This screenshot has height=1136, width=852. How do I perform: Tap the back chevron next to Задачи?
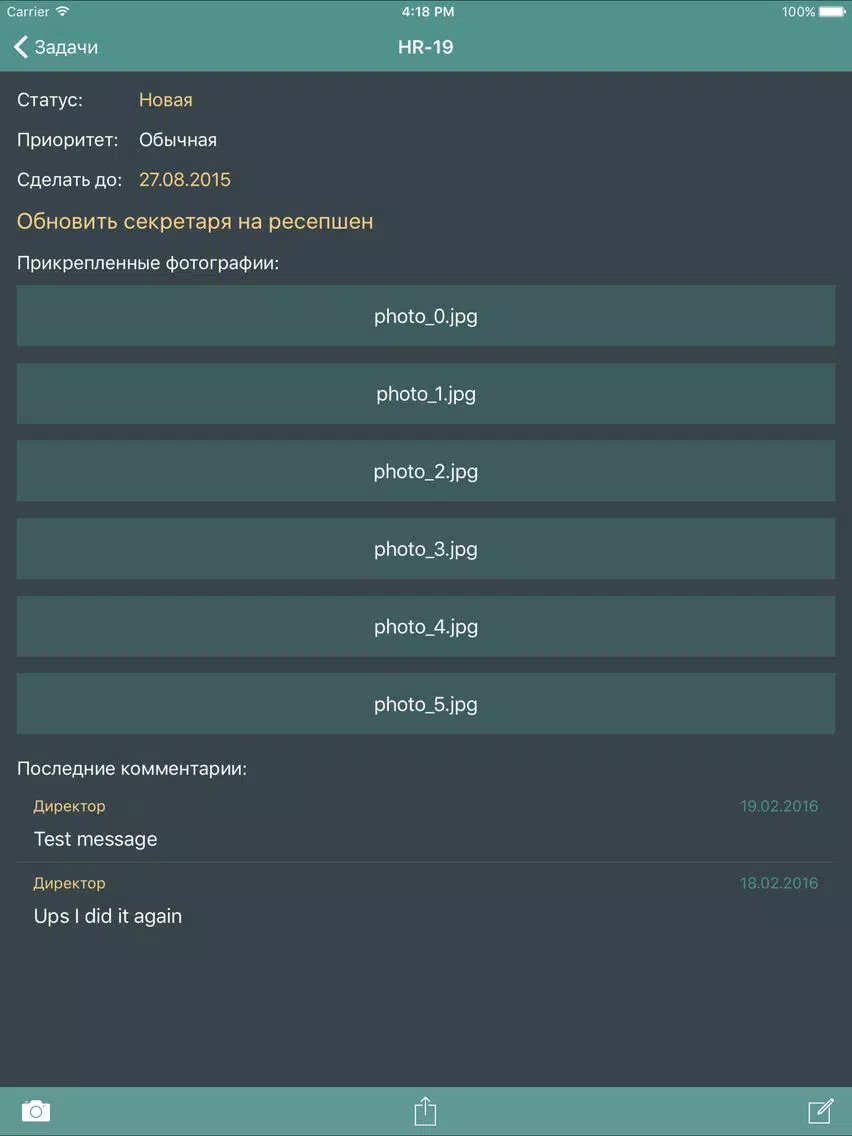[21, 47]
